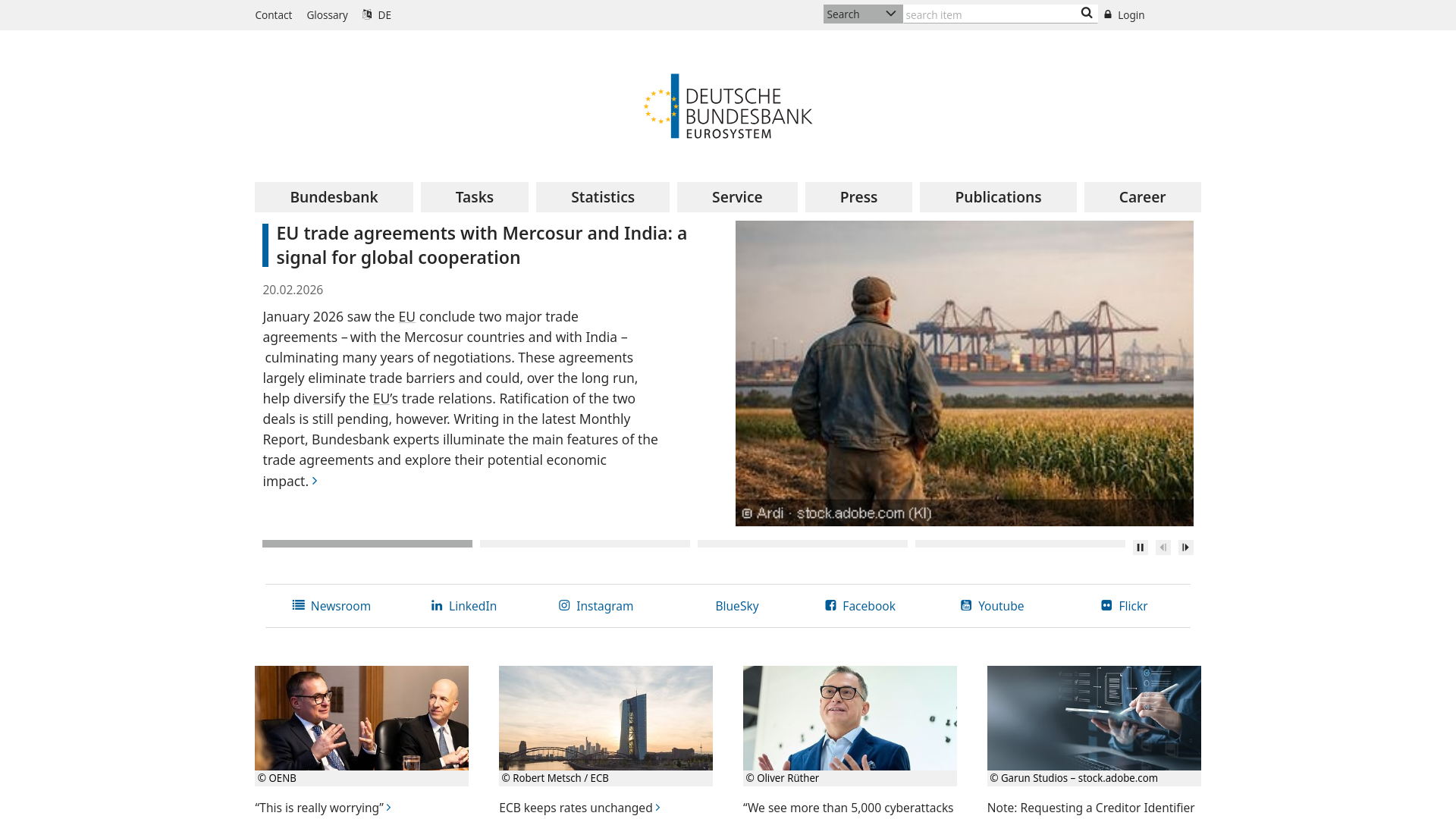The image size is (1456, 819).
Task: Open the OENB interview thumbnail
Action: click(x=362, y=718)
